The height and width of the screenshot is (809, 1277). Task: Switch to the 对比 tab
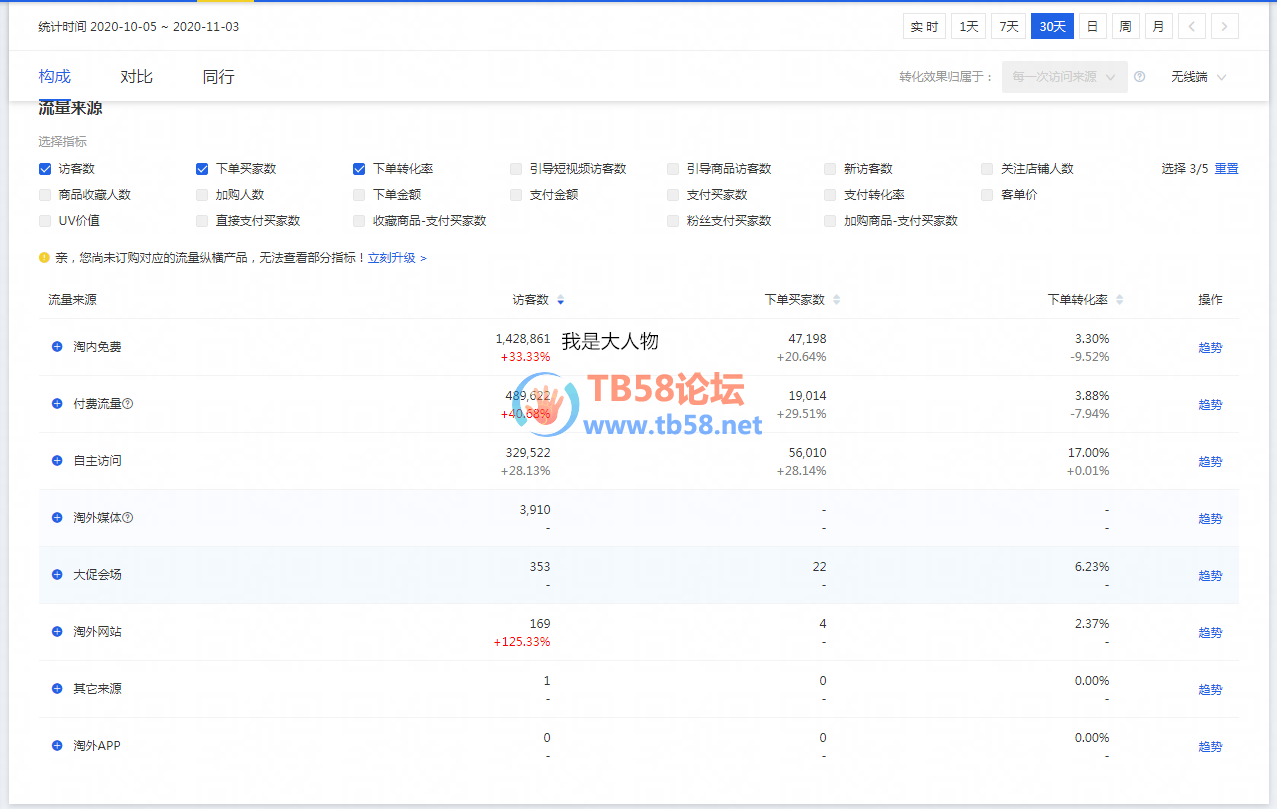(136, 77)
